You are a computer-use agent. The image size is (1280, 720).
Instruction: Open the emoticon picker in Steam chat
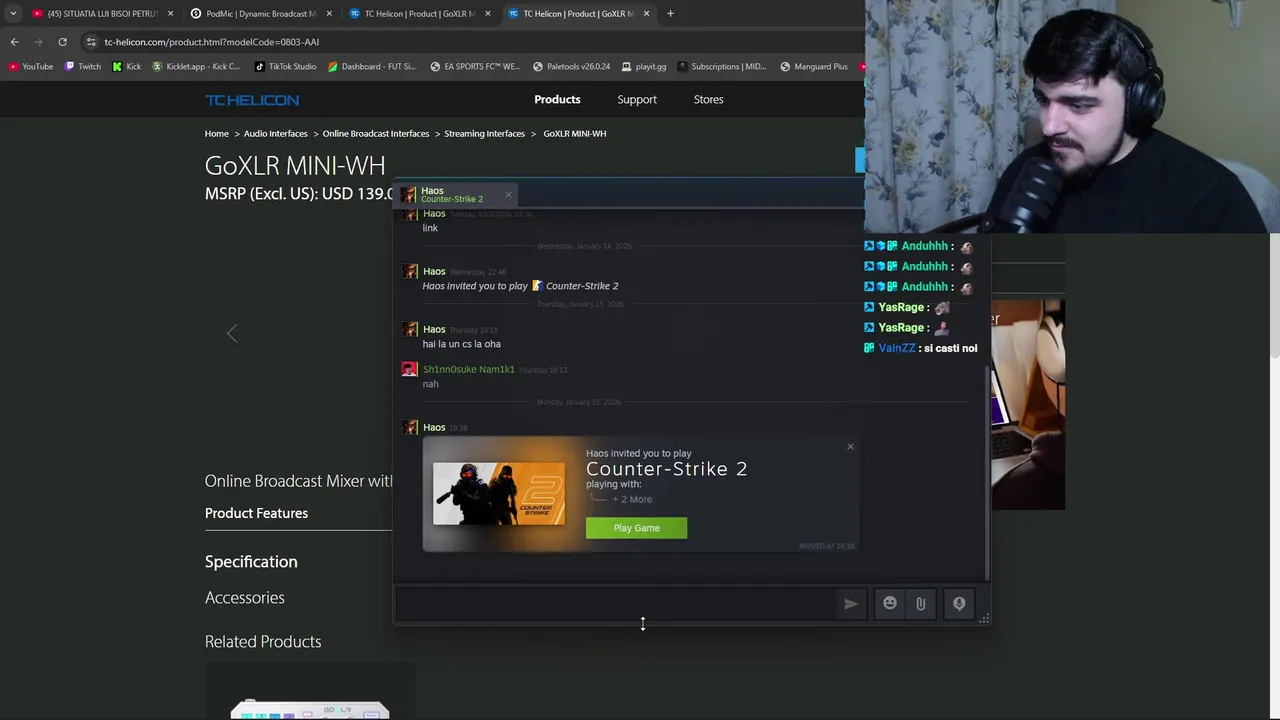[x=890, y=603]
